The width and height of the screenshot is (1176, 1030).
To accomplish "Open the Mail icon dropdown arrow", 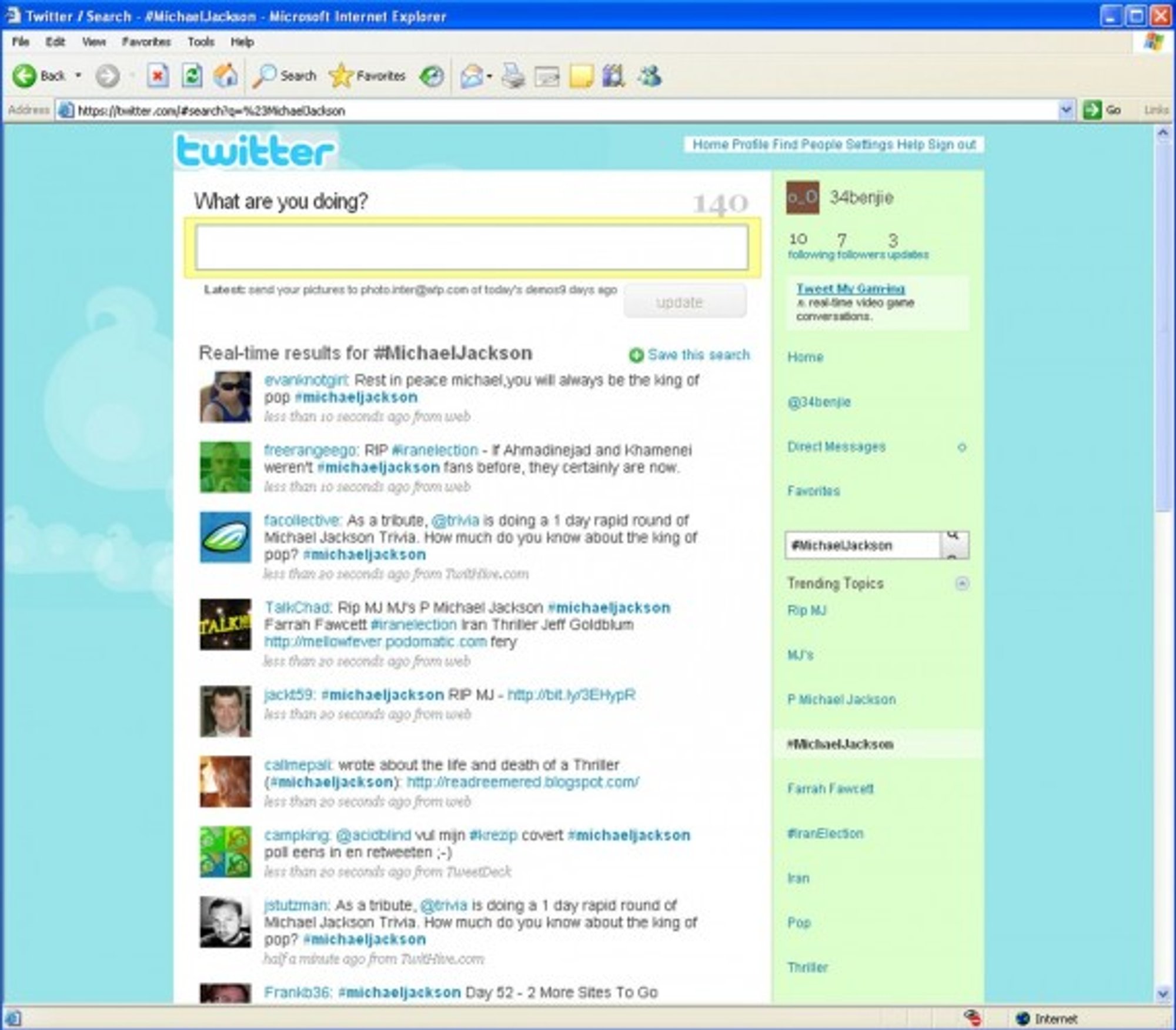I will [x=489, y=76].
